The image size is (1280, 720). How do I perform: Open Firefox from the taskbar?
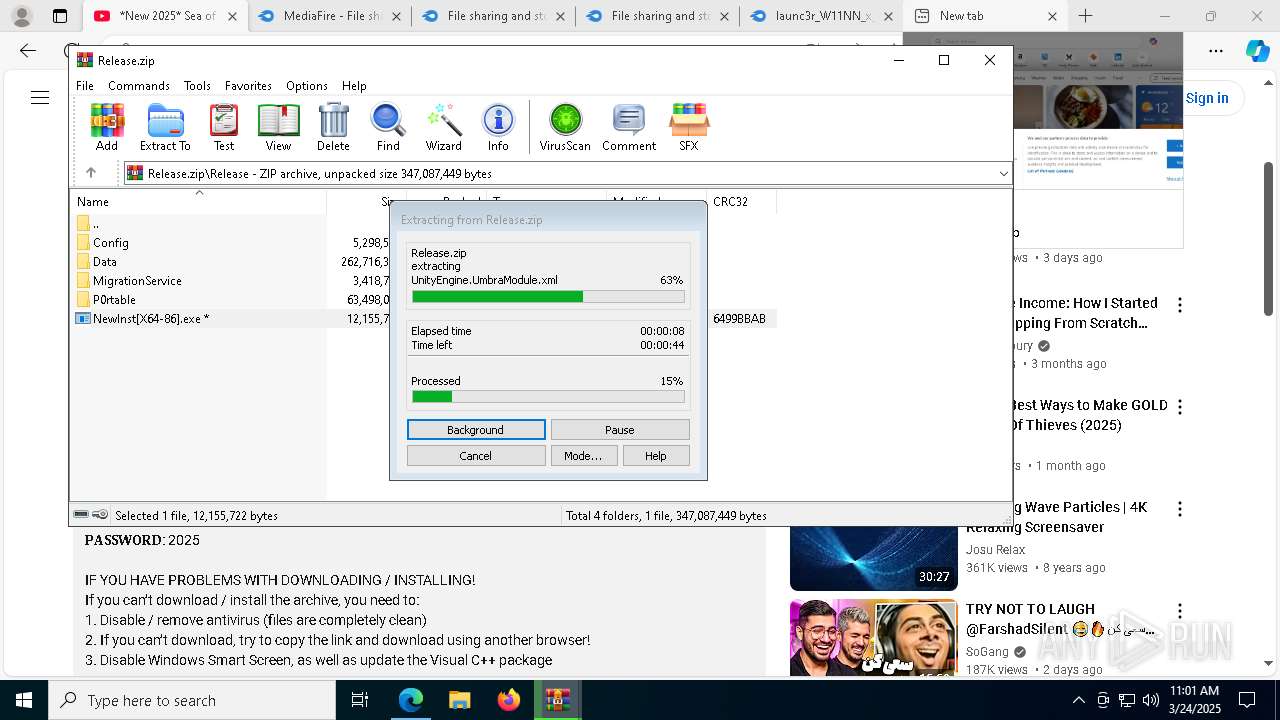(509, 700)
